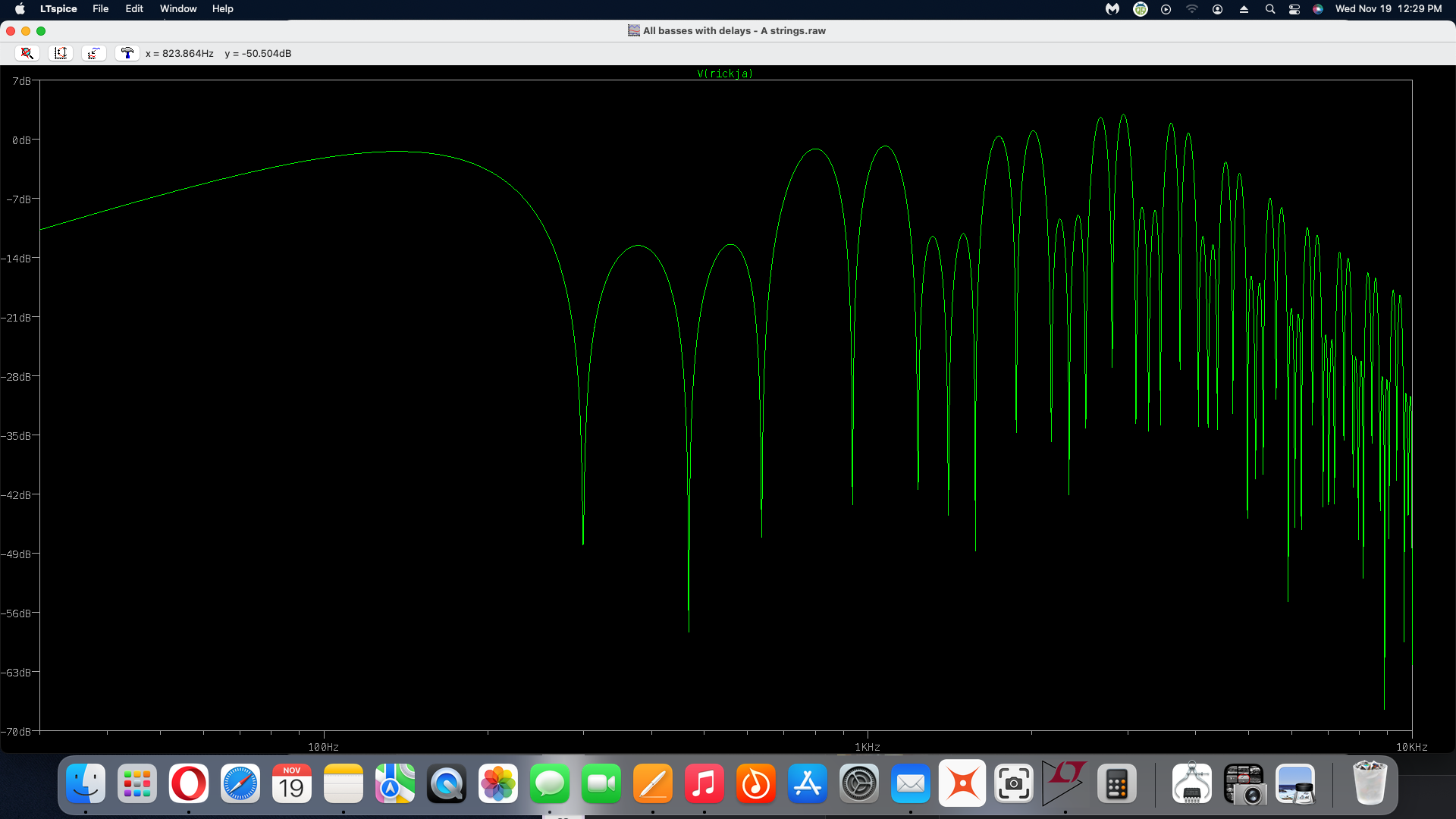
Task: Open FaceTime from the Dock
Action: 601,783
